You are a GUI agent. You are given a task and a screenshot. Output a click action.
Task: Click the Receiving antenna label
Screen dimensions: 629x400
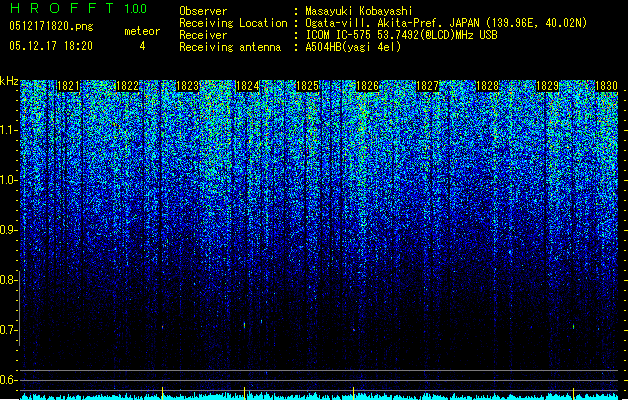230,47
